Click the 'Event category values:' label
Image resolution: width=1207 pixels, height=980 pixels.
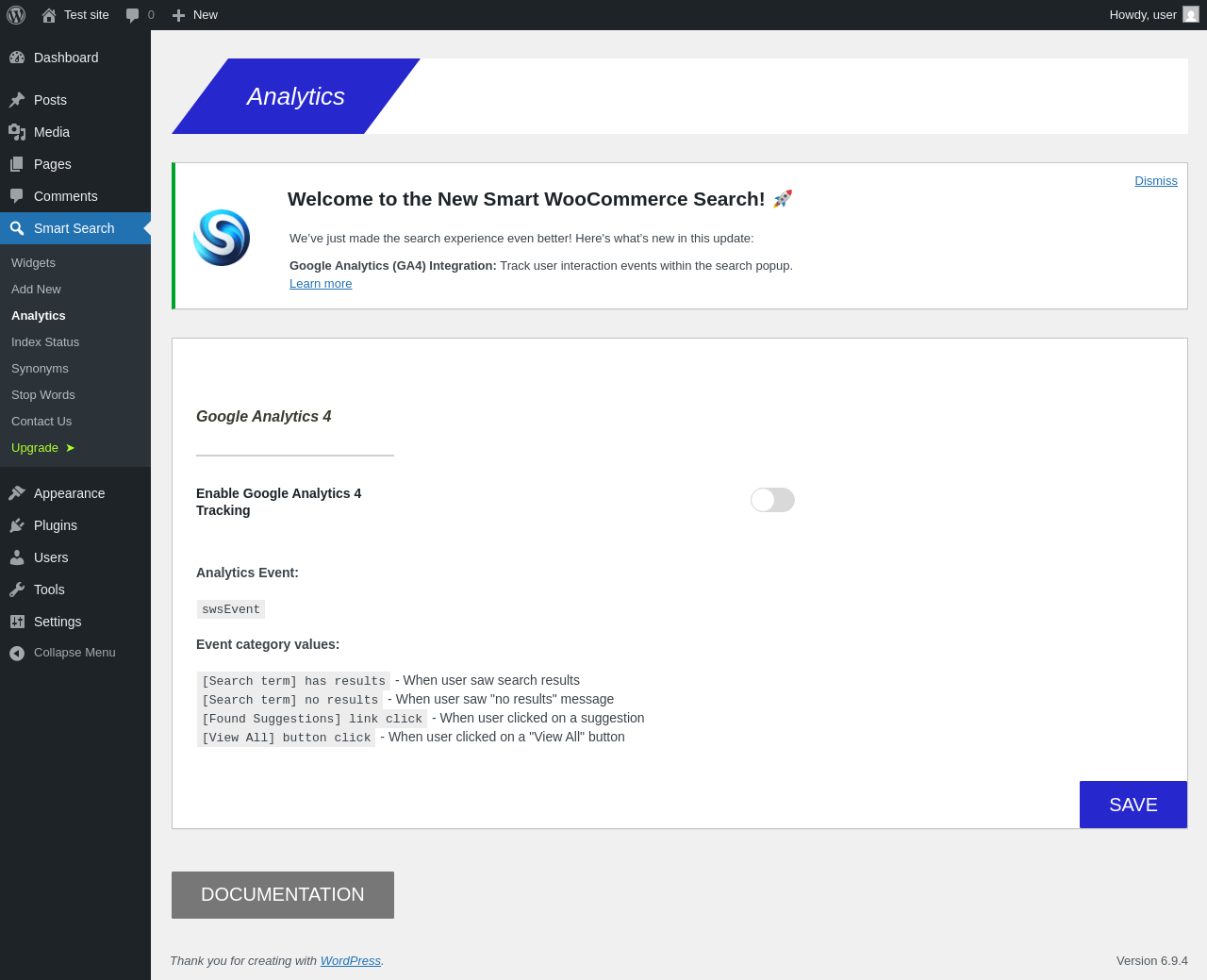point(268,644)
